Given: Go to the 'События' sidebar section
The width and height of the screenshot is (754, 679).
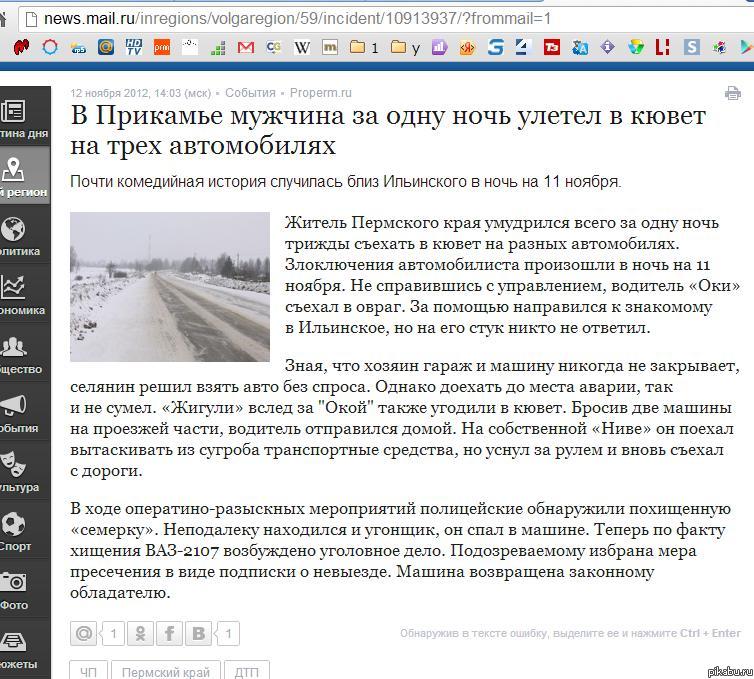Looking at the screenshot, I should (24, 411).
